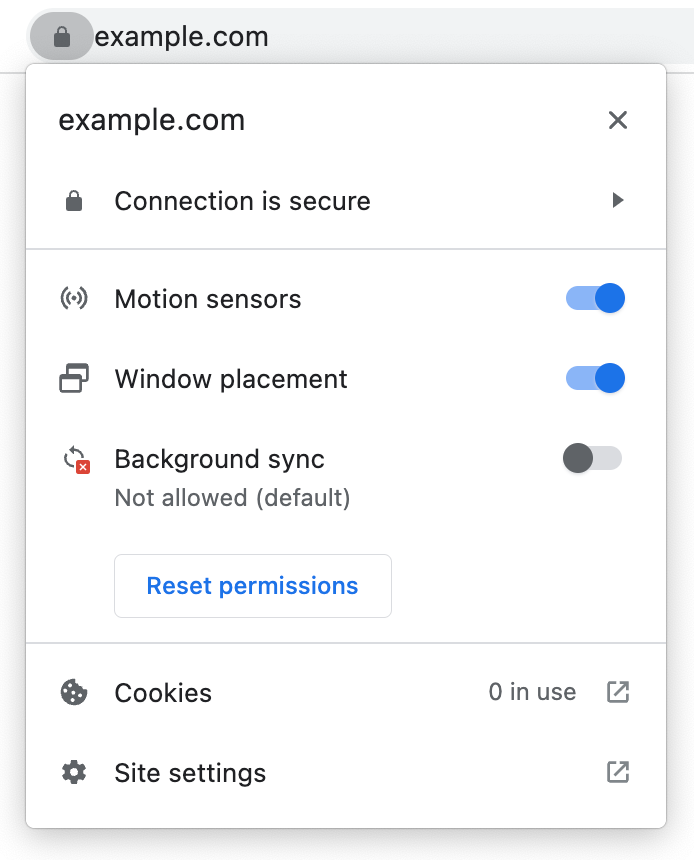Turn off the Window placement toggle
The height and width of the screenshot is (860, 694).
coord(596,378)
